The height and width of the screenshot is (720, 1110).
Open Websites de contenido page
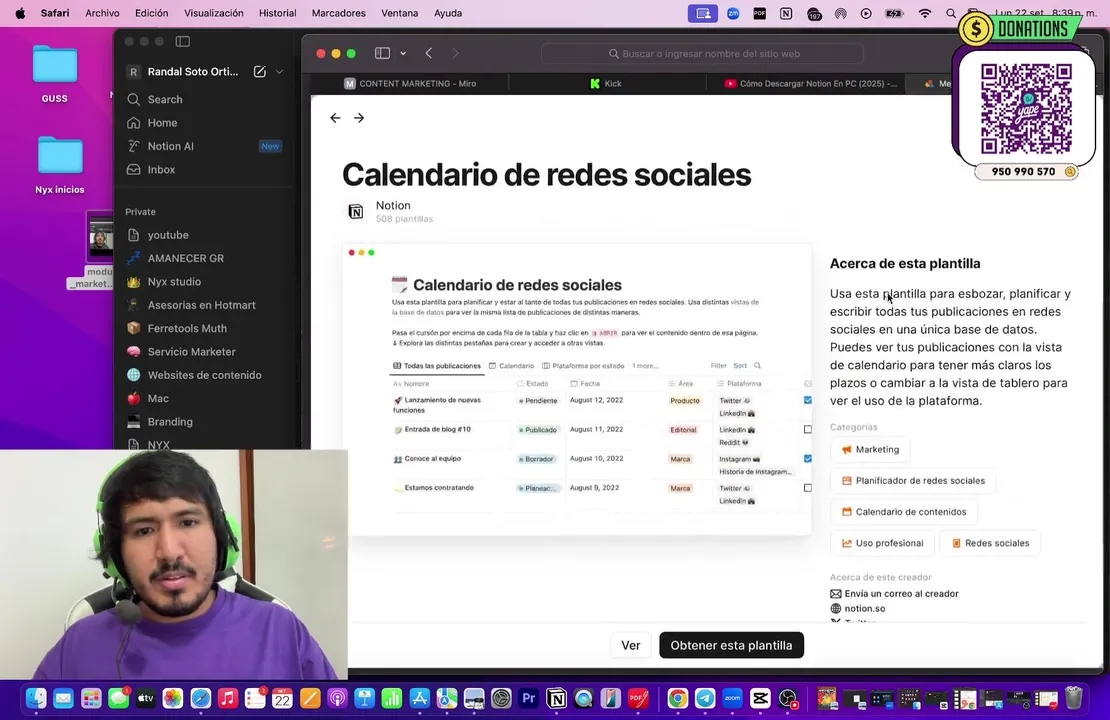coord(205,375)
